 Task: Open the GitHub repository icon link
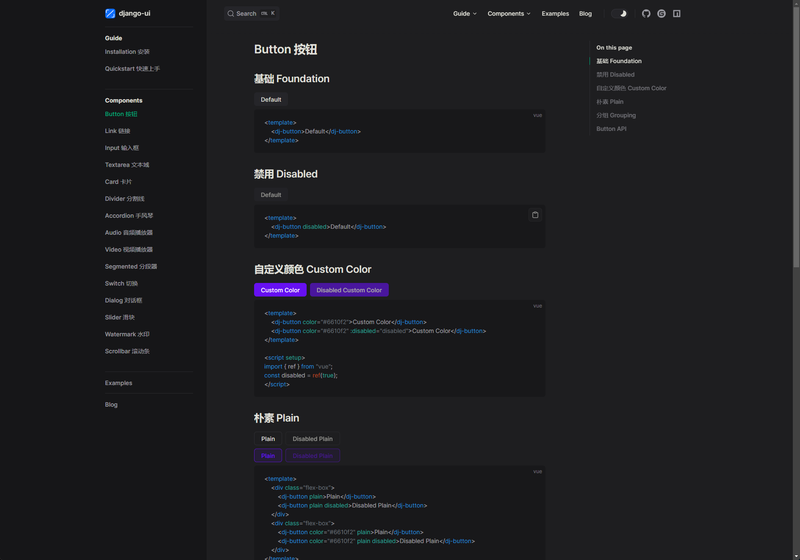(646, 14)
